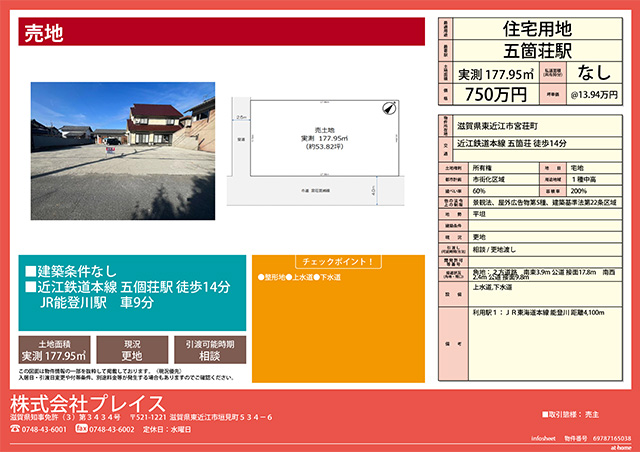Image resolution: width=640 pixels, height=452 pixels.
Task: Click the 750万円 price field
Action: (497, 94)
